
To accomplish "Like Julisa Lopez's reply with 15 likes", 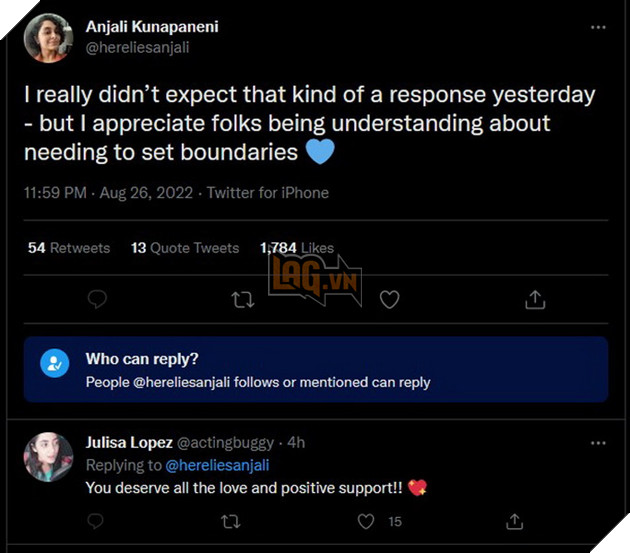I will (x=367, y=521).
